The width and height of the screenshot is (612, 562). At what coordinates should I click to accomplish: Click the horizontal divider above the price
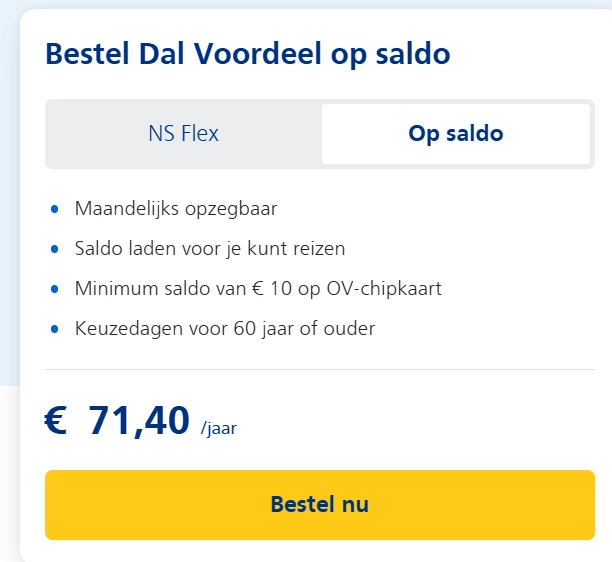pos(320,369)
